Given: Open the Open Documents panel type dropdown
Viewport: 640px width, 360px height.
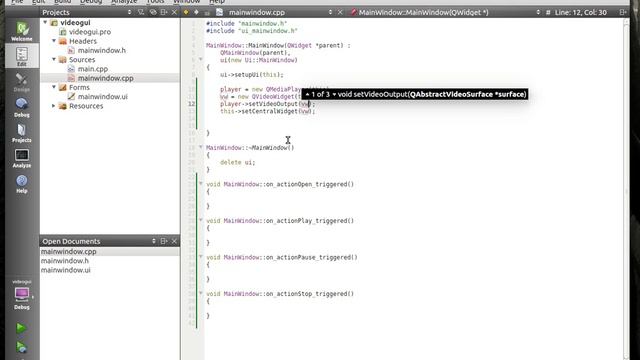Looking at the screenshot, I should [x=154, y=241].
